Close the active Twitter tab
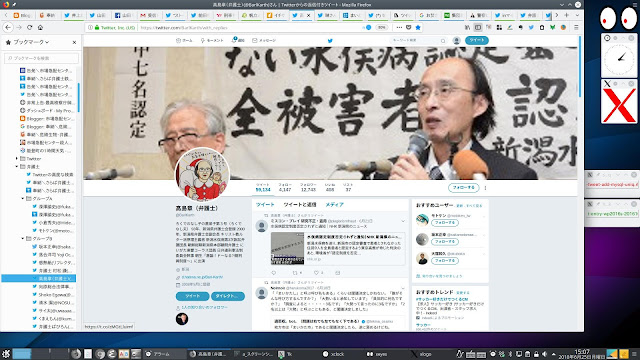Image resolution: width=640 pixels, height=360 pixels. point(309,15)
